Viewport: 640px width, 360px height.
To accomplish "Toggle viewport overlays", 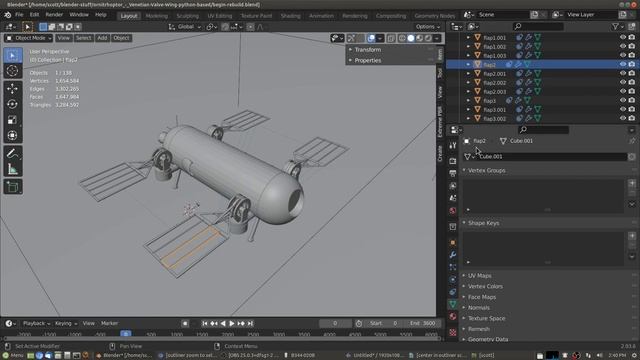I will [371, 38].
